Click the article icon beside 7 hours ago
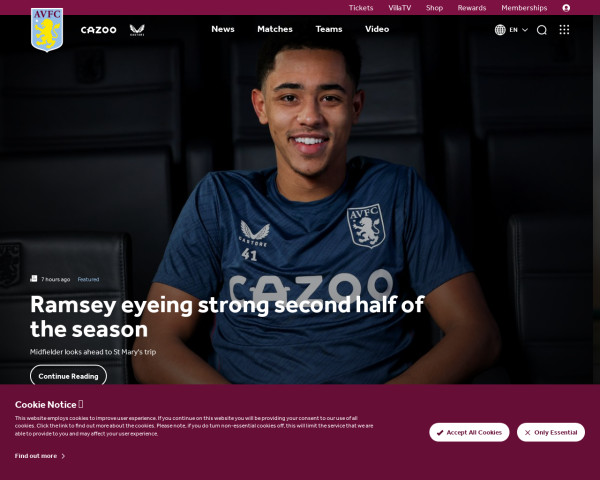The height and width of the screenshot is (480, 600). point(34,279)
